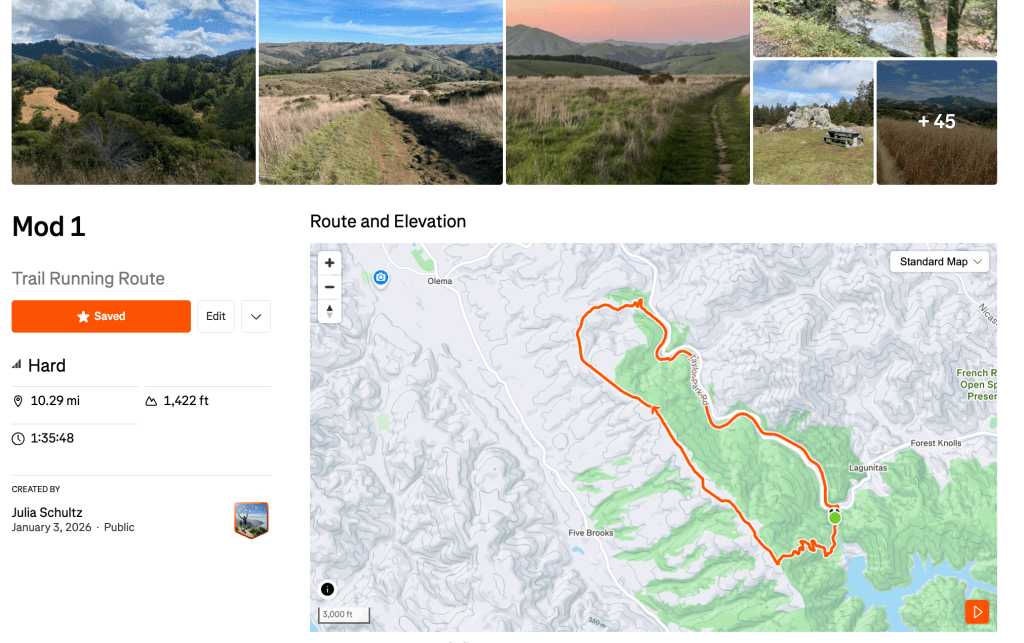Open the picnic table boulder photo
1024x643 pixels.
click(x=813, y=122)
